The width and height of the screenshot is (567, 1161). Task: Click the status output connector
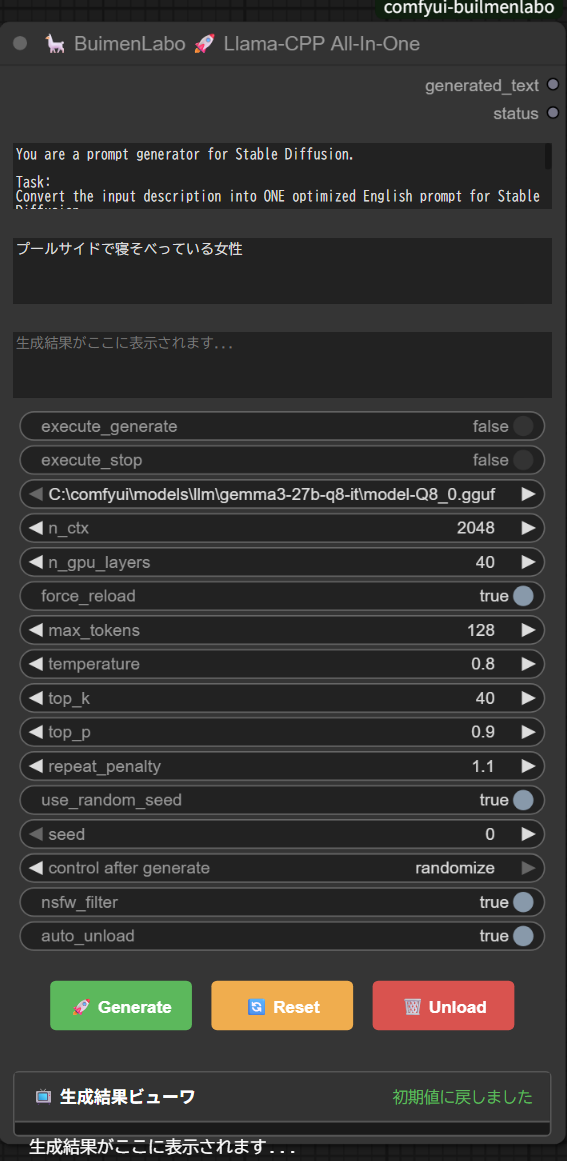click(552, 113)
